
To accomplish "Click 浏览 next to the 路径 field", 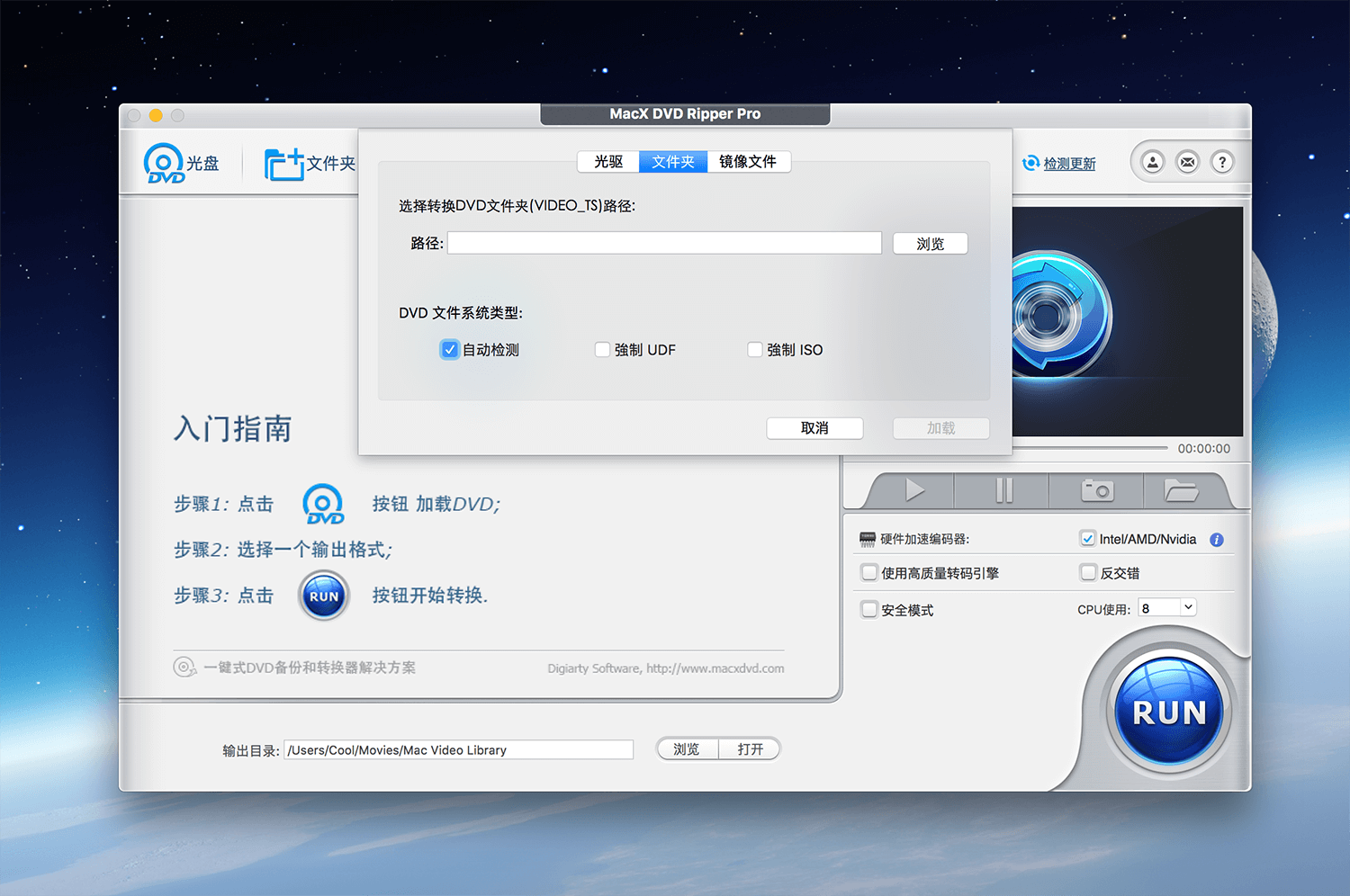I will click(x=930, y=244).
